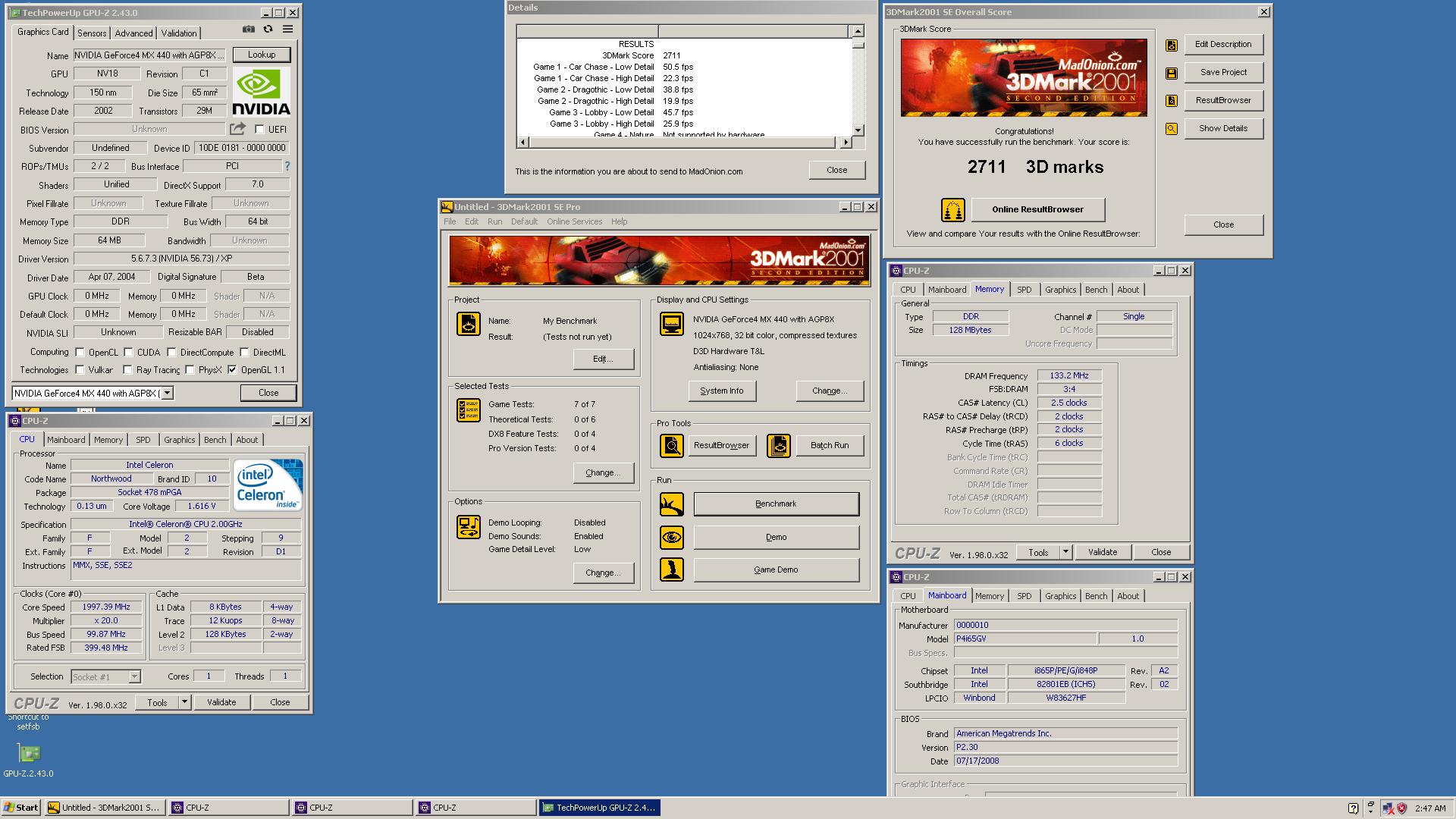Screen dimensions: 1456x819
Task: Toggle OpenCL checkbox
Action: (80, 352)
